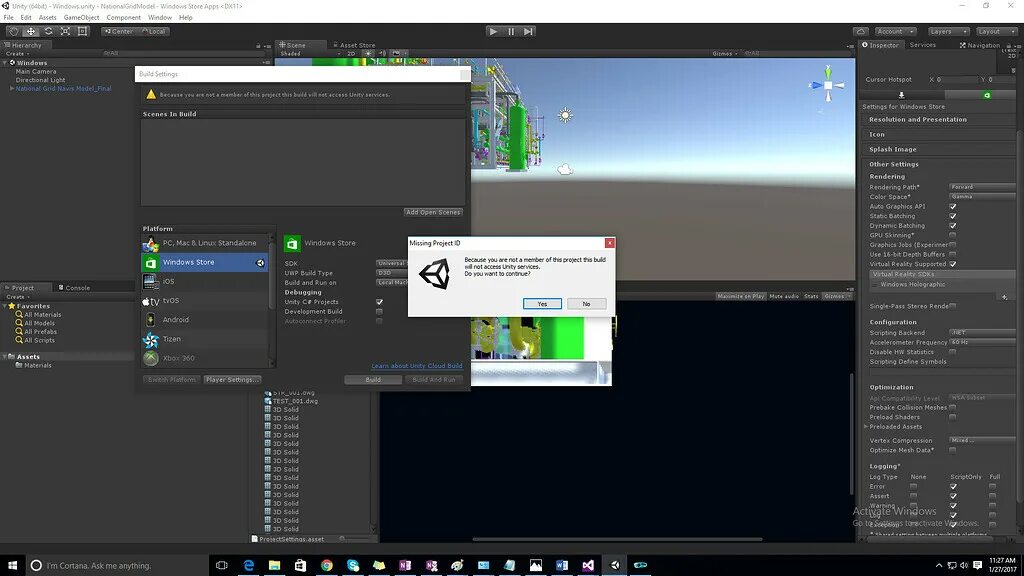Select iOS in the Platform list
This screenshot has height=576, width=1024.
coord(205,281)
